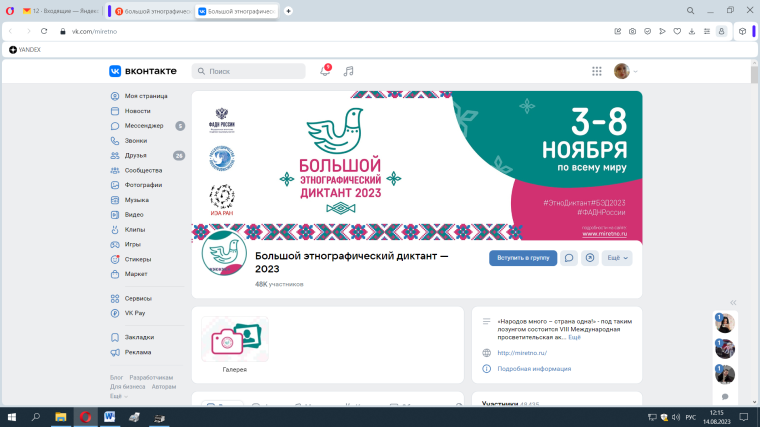This screenshot has height=427, width=760.
Task: Click the Video (Видео) sidebar icon
Action: coord(115,215)
